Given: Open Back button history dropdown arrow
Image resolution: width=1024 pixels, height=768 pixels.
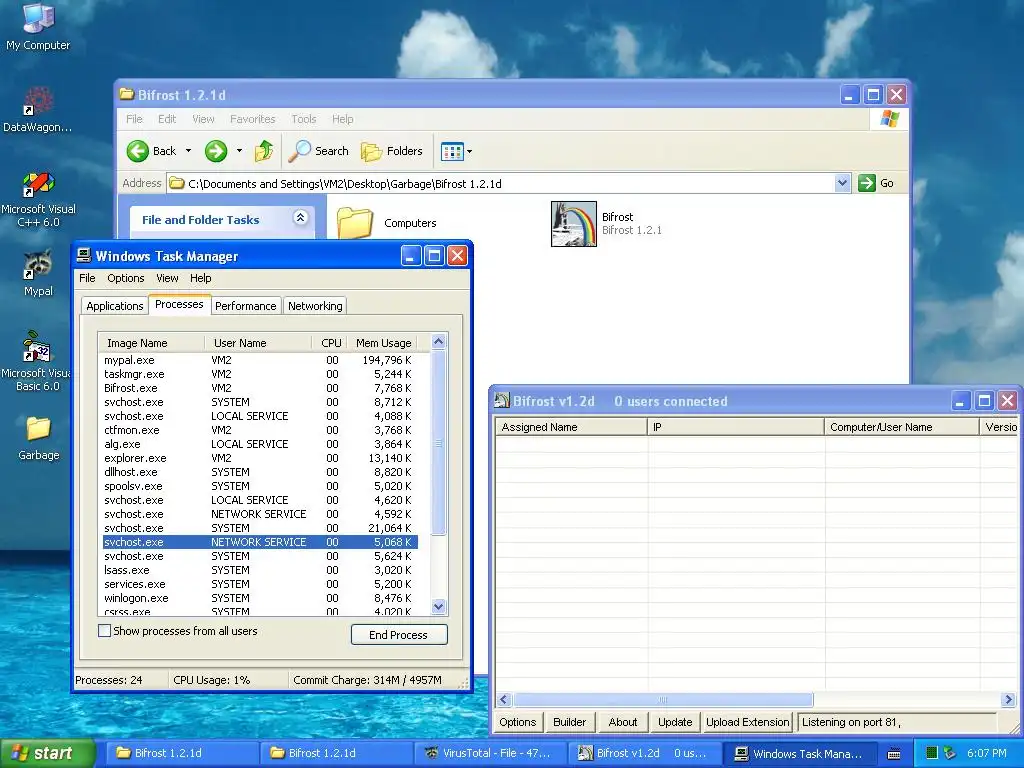Looking at the screenshot, I should coord(189,151).
